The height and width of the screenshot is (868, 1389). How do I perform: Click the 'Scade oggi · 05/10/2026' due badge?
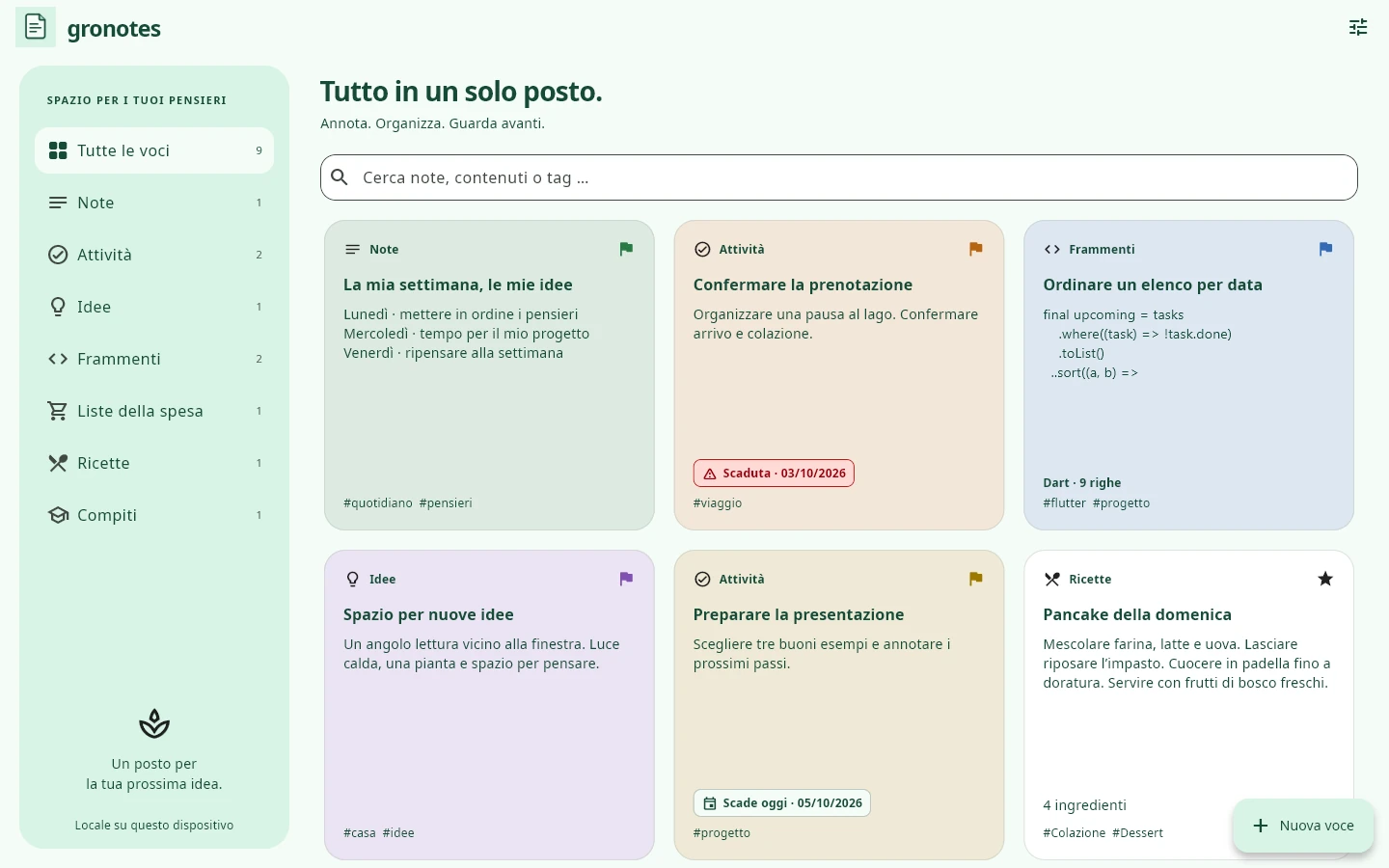point(782,803)
